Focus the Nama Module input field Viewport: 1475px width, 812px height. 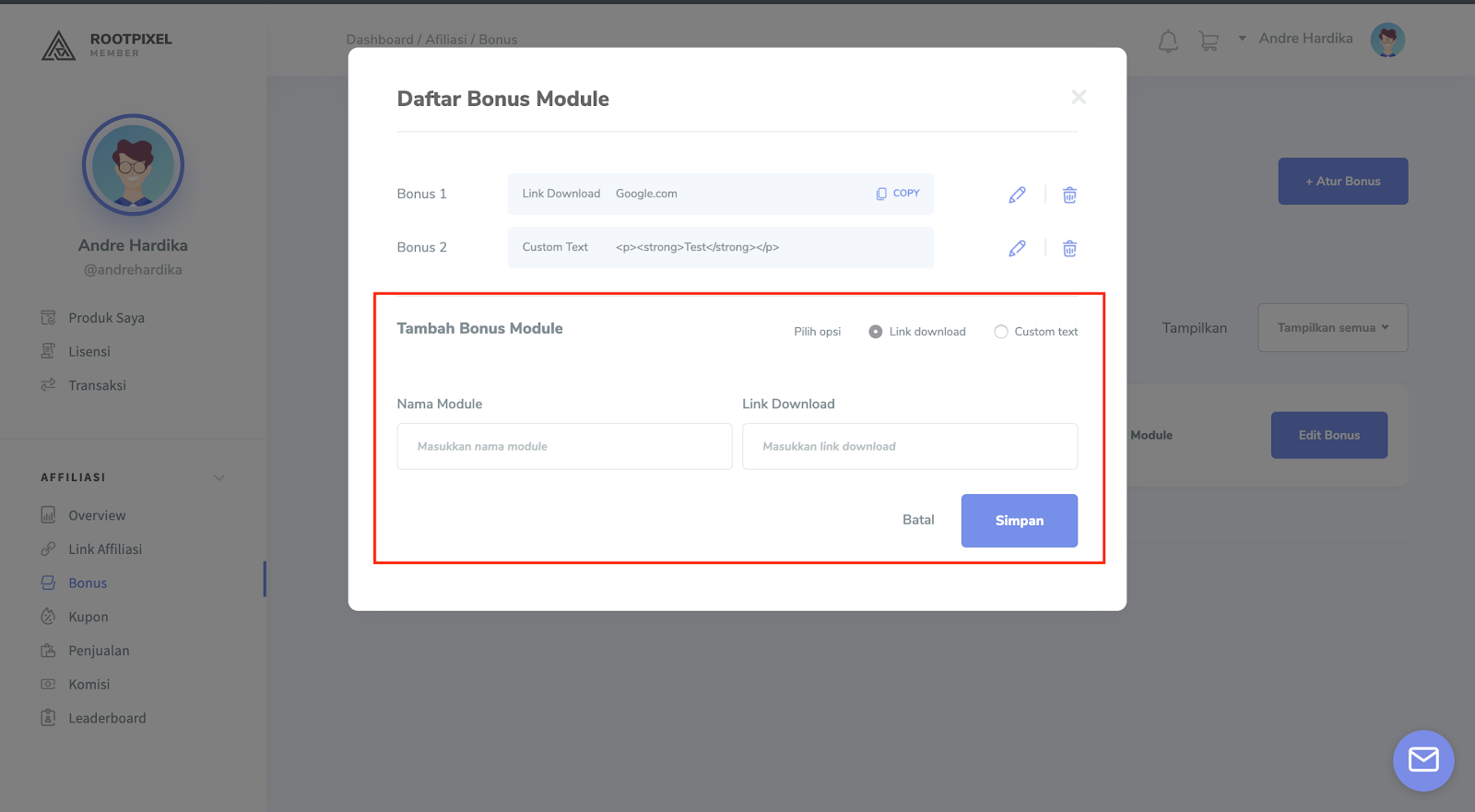coord(564,446)
